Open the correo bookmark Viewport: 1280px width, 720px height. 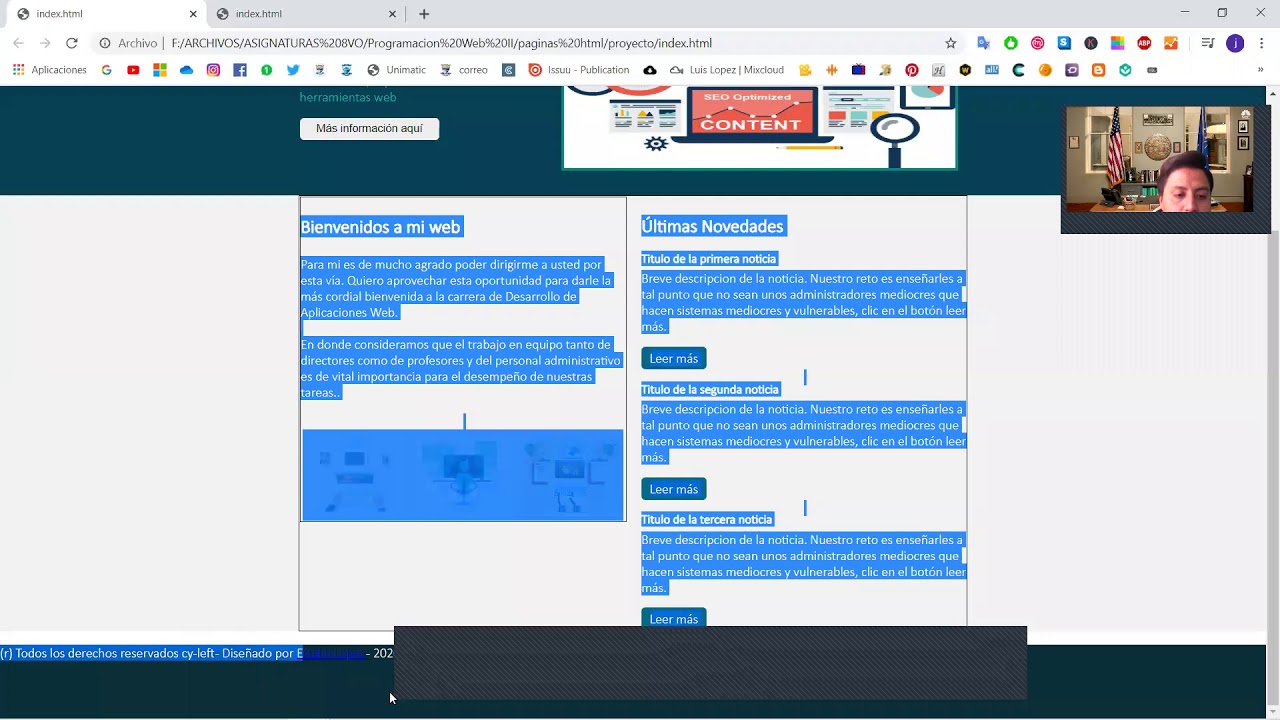pyautogui.click(x=464, y=70)
